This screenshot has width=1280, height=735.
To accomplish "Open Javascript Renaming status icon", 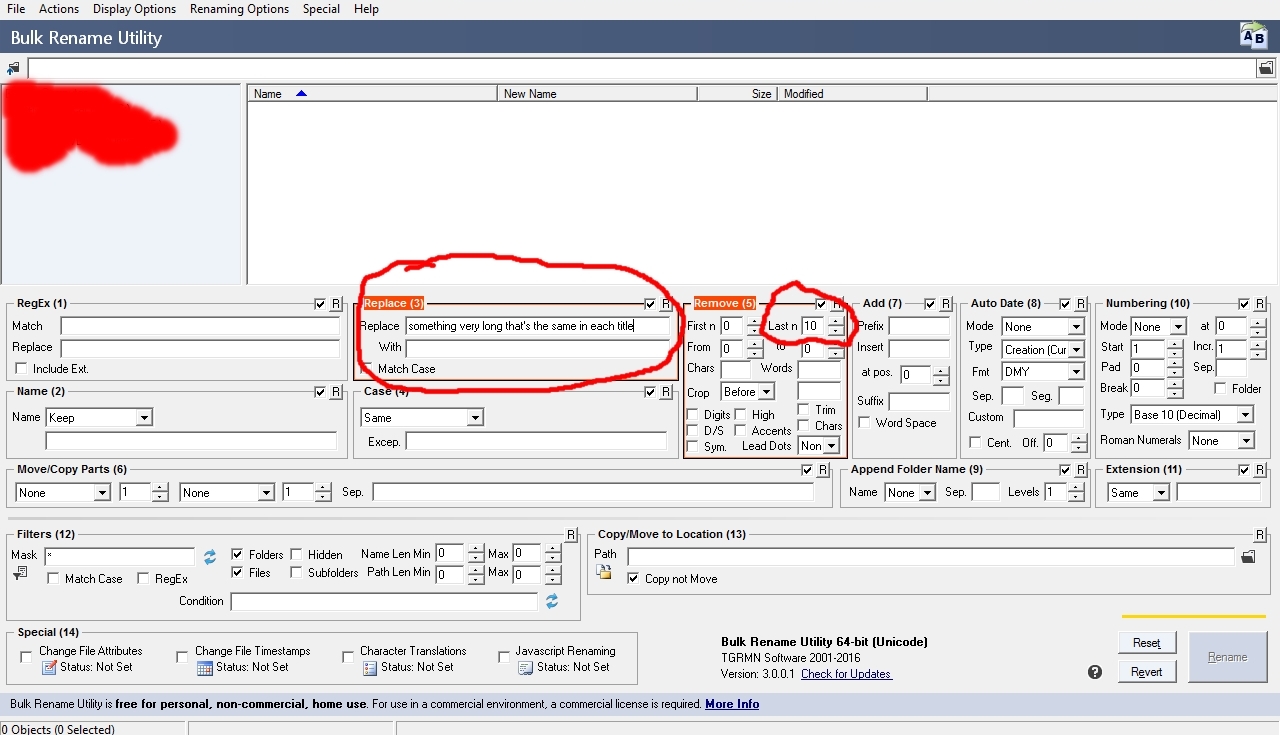I will tap(525, 668).
